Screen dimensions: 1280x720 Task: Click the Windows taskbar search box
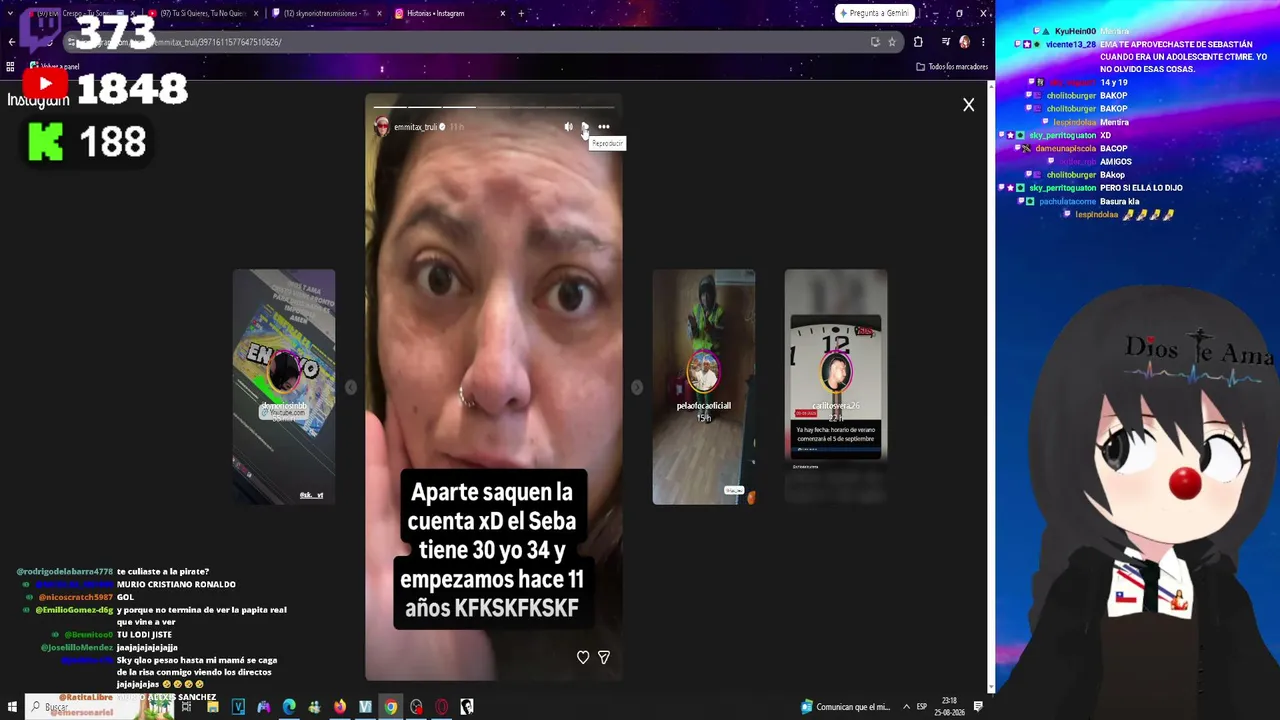click(x=99, y=707)
